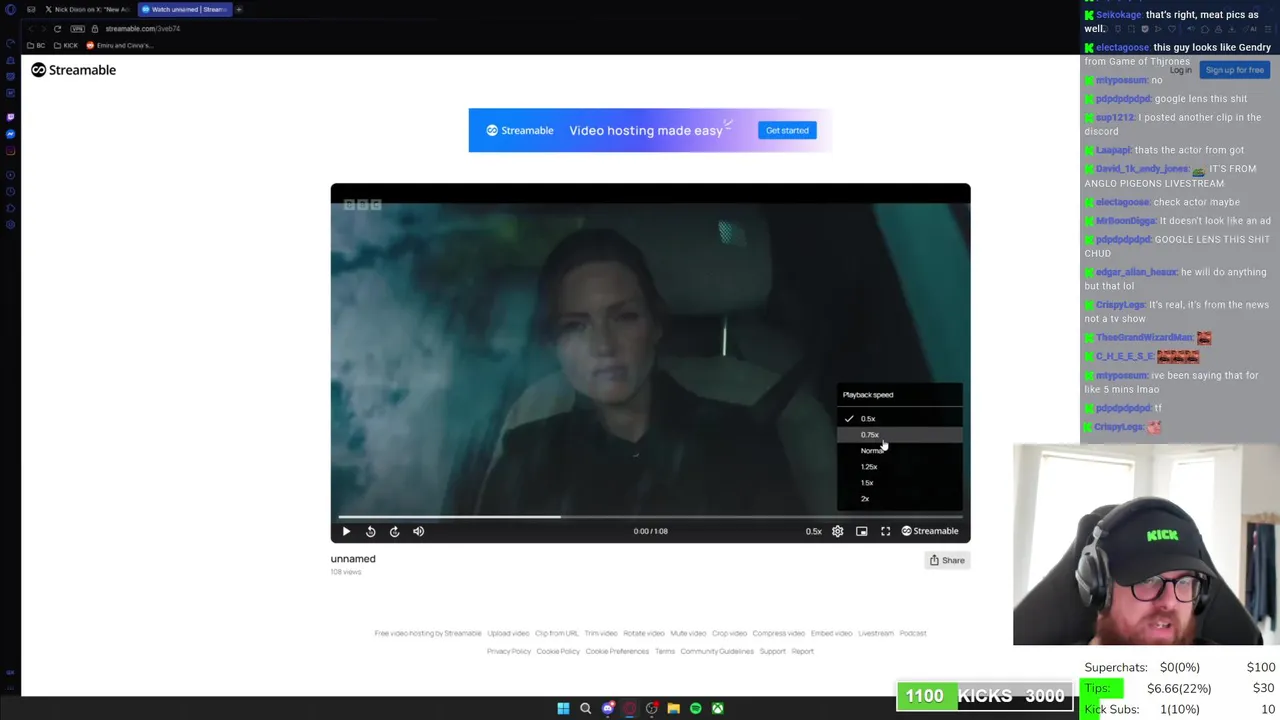This screenshot has width=1280, height=720.
Task: Open Xbox app from the taskbar
Action: point(717,708)
